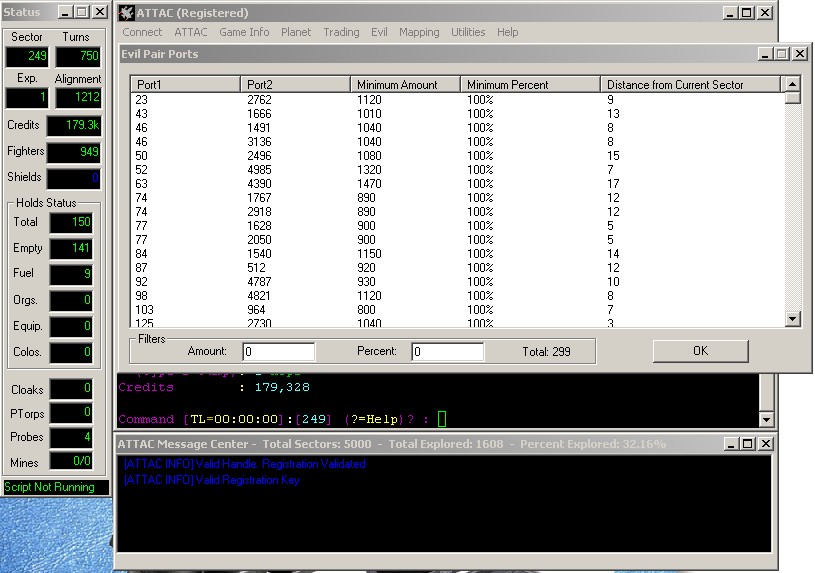The width and height of the screenshot is (815, 573).
Task: Open the Trading menu
Action: (x=341, y=32)
